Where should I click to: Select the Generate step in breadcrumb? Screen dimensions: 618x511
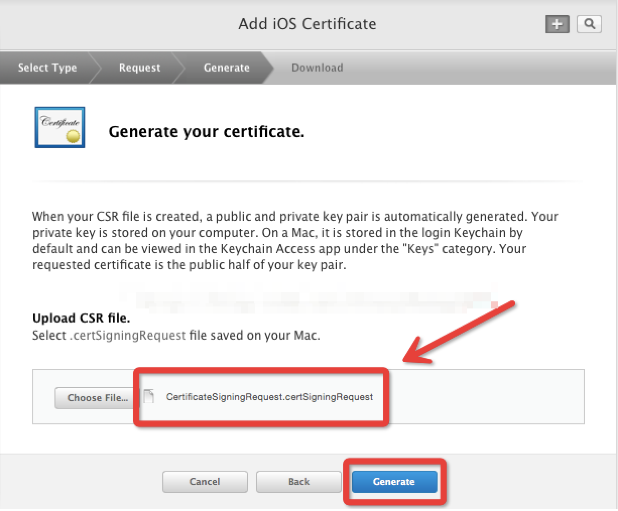coord(227,68)
